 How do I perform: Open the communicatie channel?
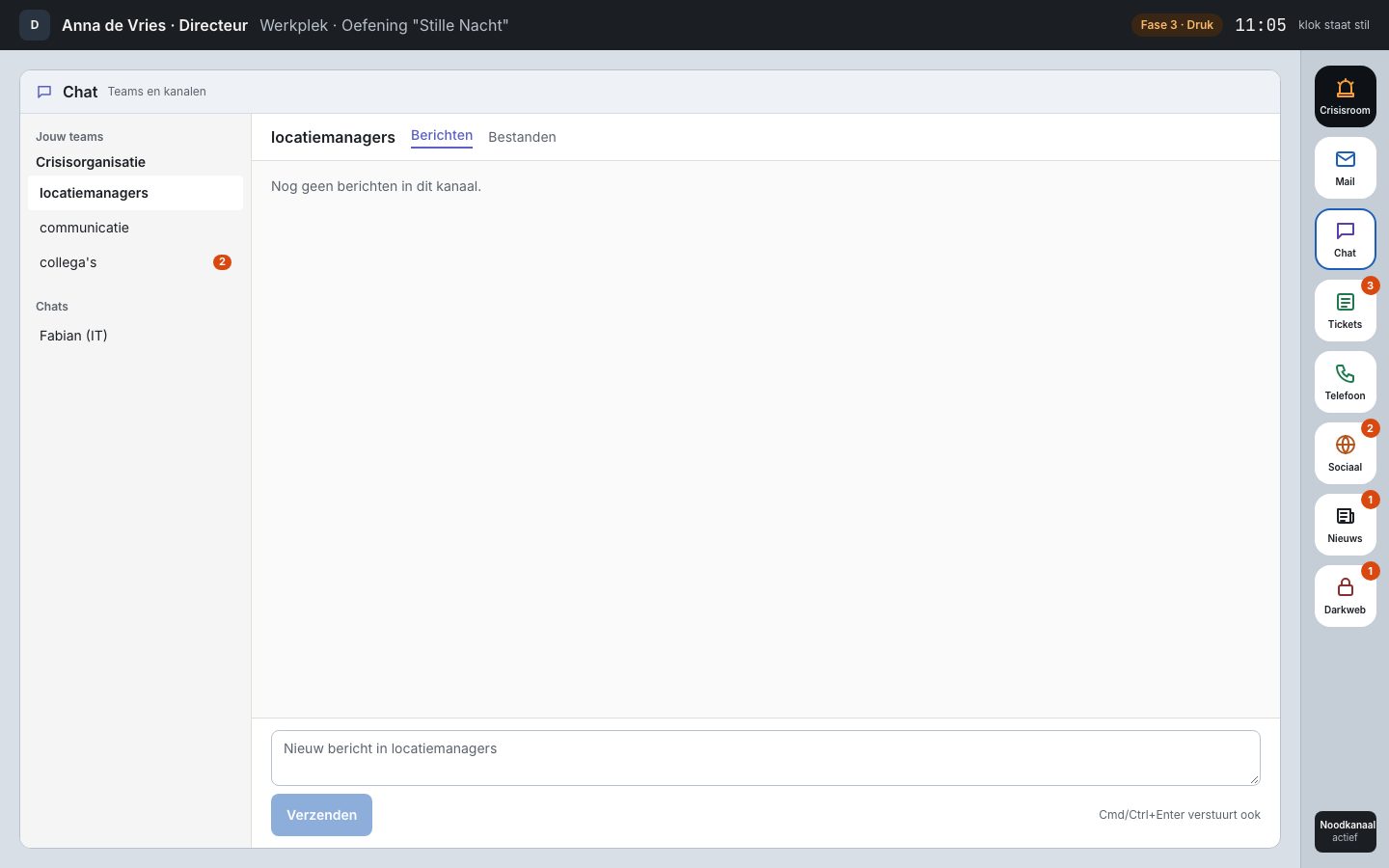[x=135, y=228]
